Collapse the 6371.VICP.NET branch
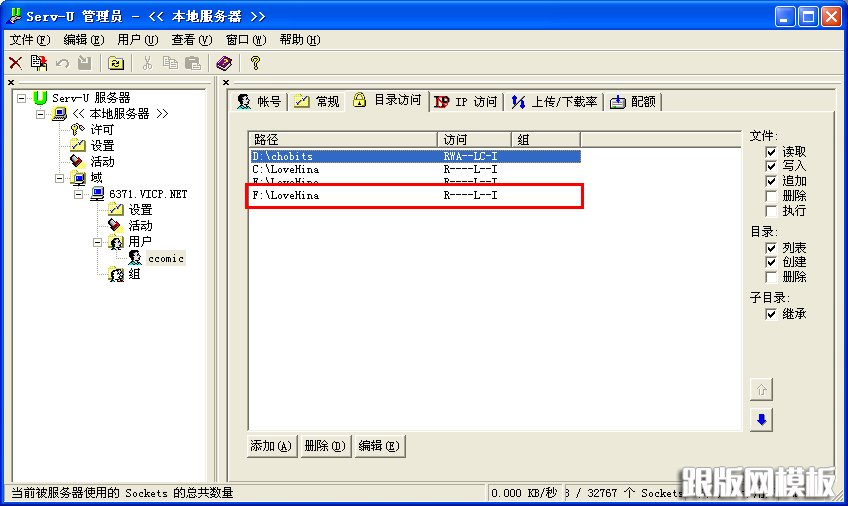The image size is (848, 506). pyautogui.click(x=78, y=194)
